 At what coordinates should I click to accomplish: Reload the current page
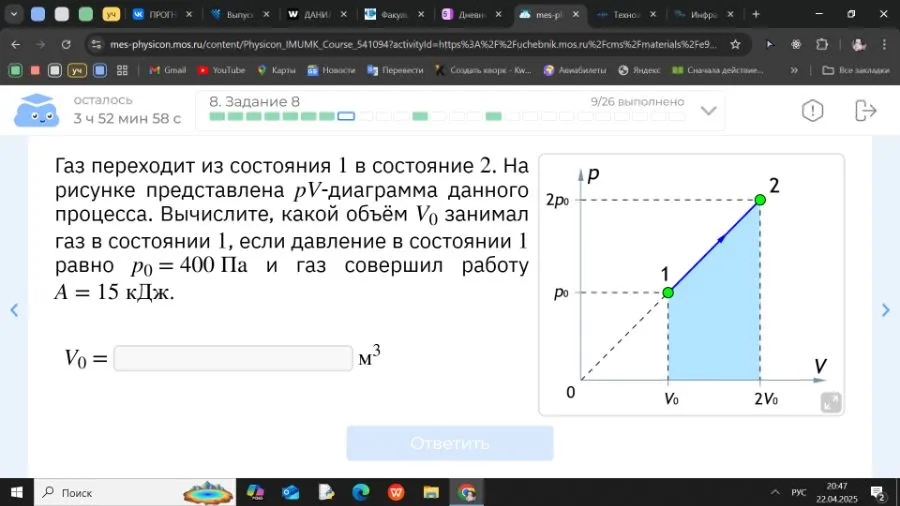click(x=66, y=44)
